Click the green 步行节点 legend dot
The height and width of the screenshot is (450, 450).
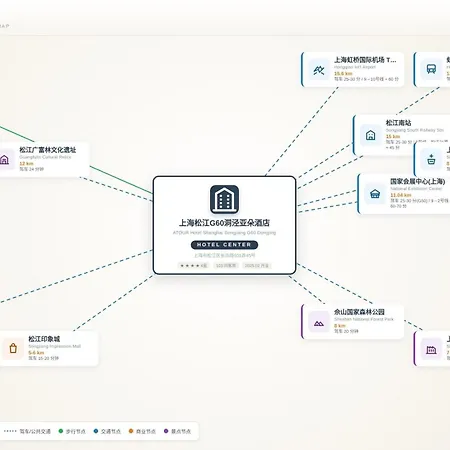coord(61,431)
